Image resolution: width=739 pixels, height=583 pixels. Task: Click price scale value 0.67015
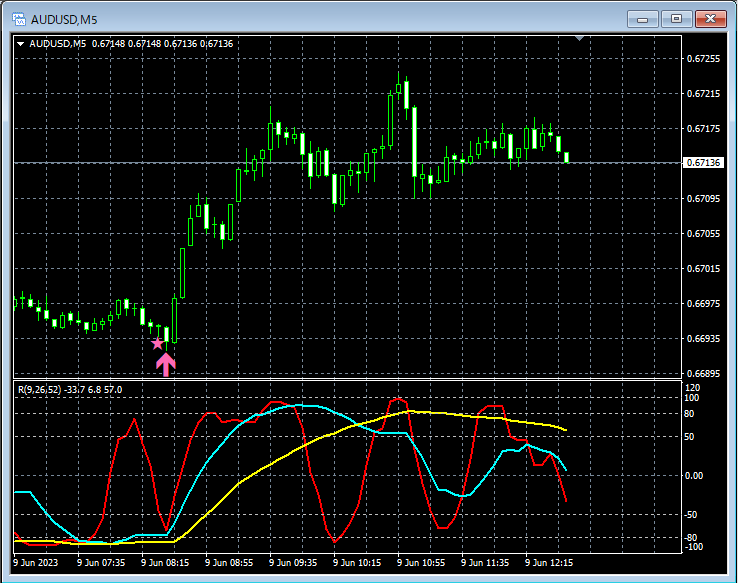tap(703, 269)
